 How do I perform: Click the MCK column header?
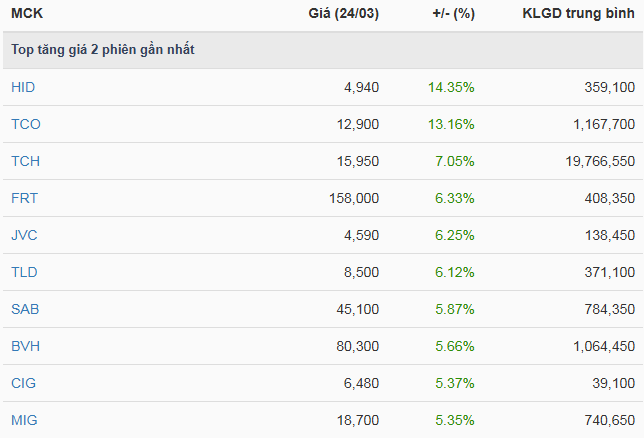(x=26, y=14)
